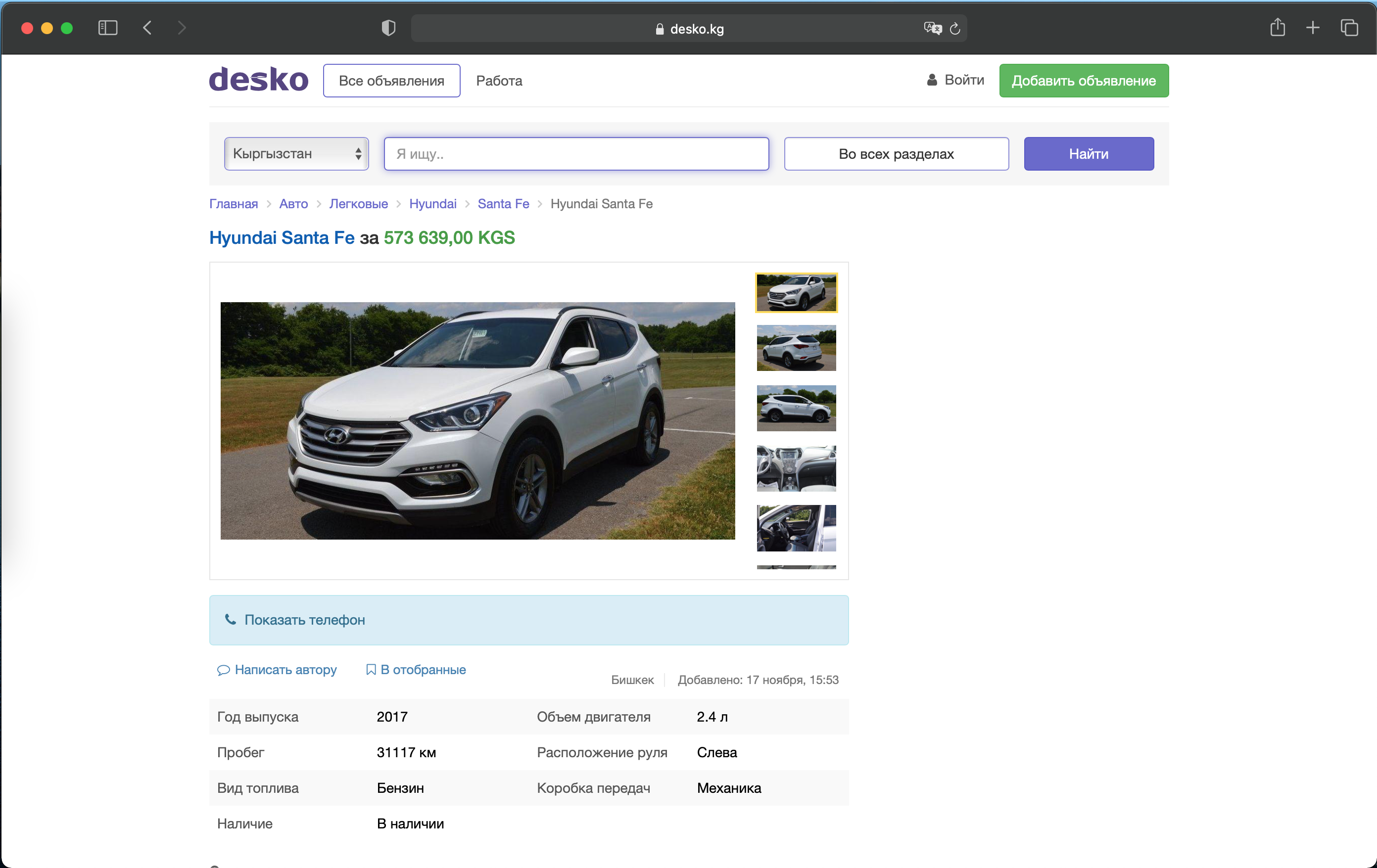Viewport: 1377px width, 868px height.
Task: Click the Расположение руля value Слева
Action: click(717, 753)
